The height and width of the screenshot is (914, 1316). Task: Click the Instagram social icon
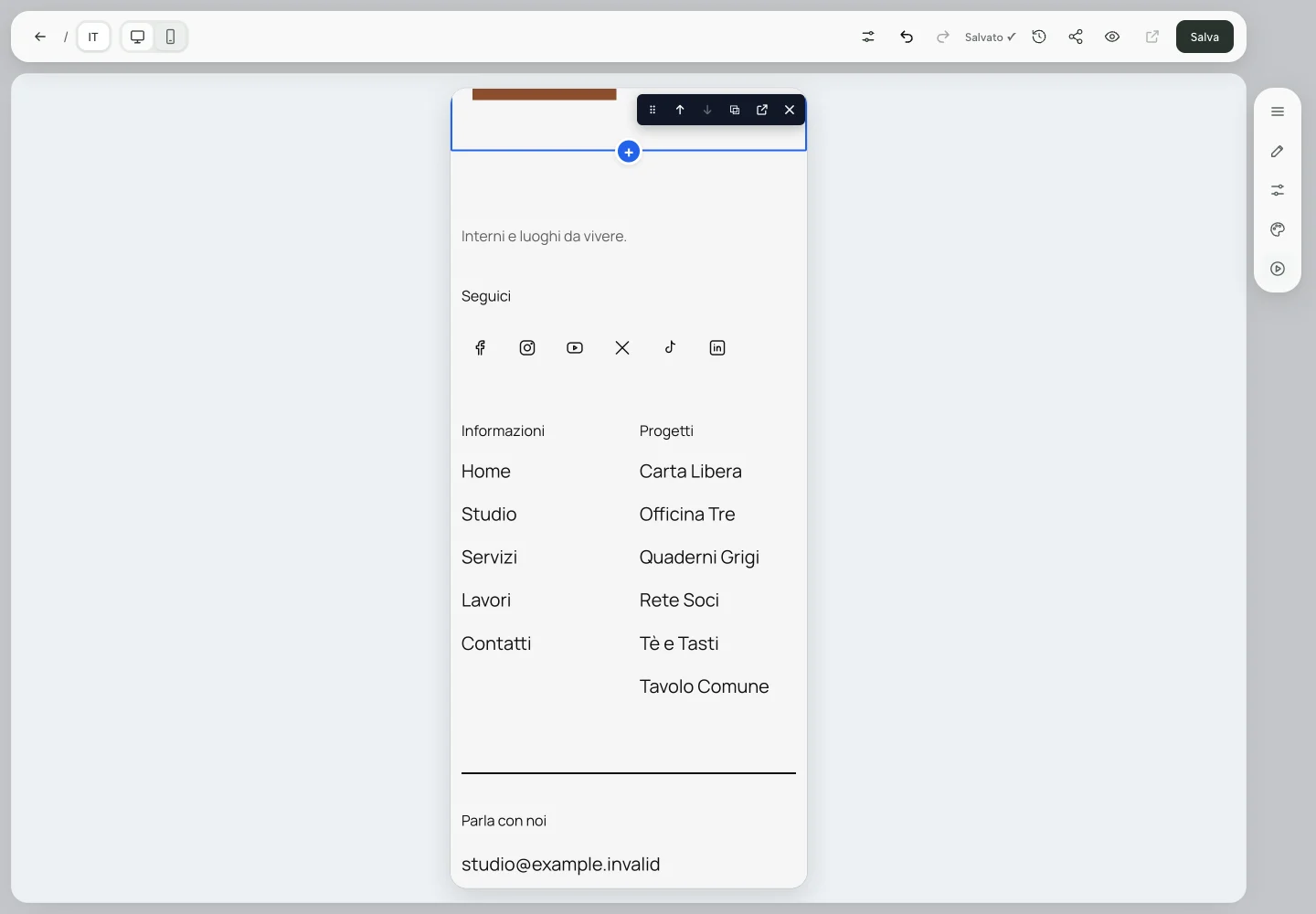tap(527, 347)
